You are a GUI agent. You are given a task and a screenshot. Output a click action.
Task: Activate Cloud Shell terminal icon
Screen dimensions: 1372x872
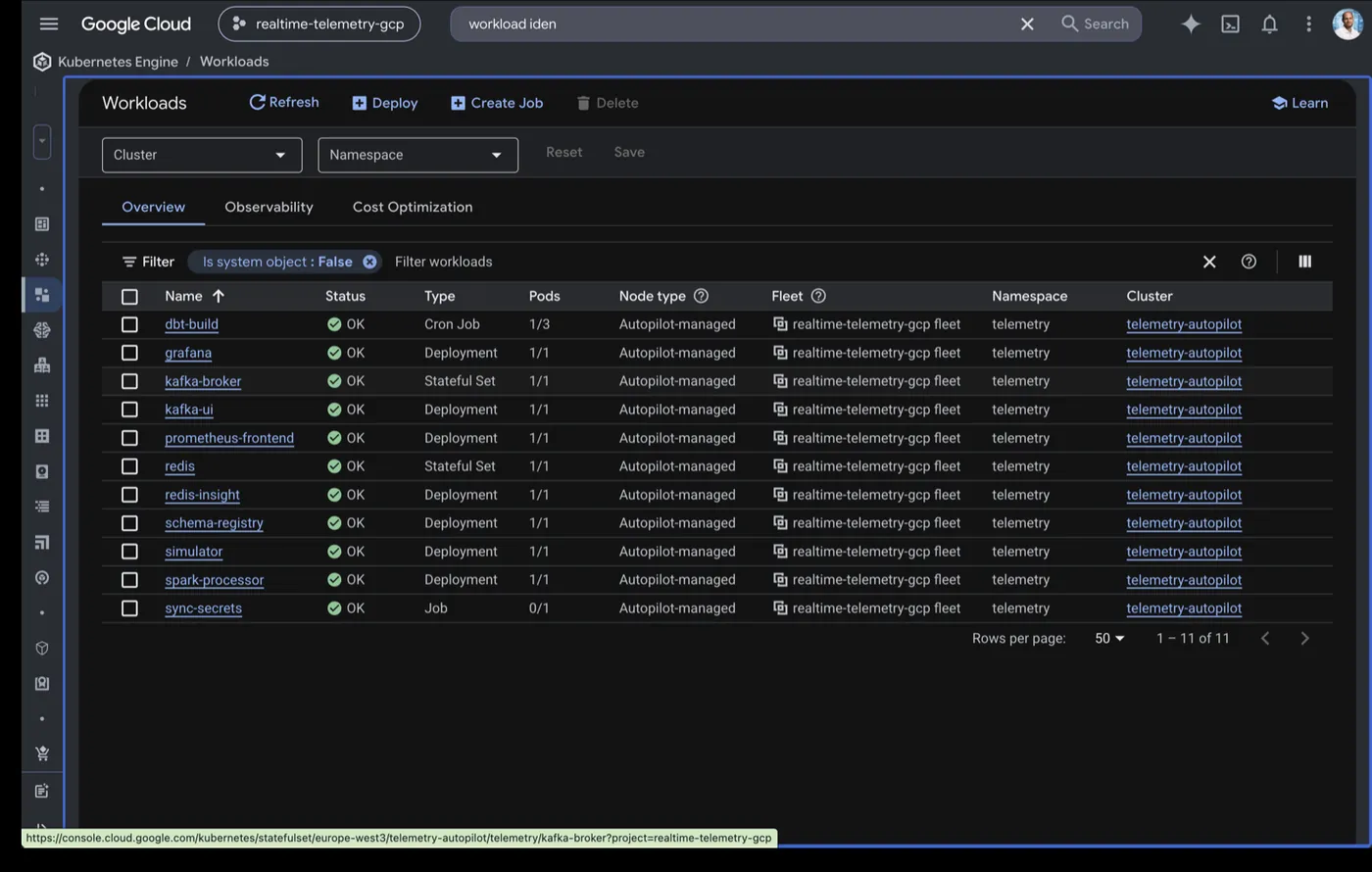(1230, 24)
